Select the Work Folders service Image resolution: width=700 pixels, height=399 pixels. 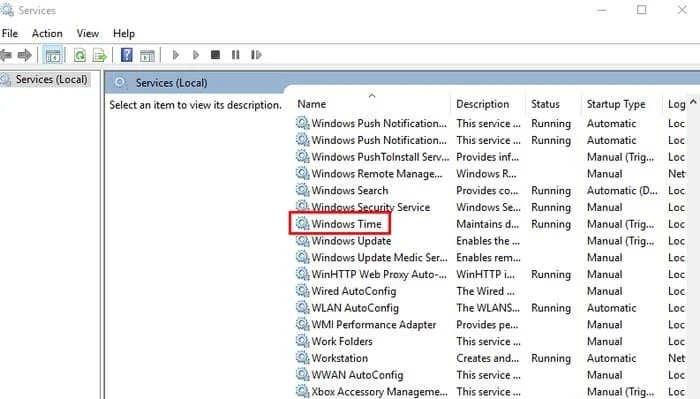pos(342,341)
